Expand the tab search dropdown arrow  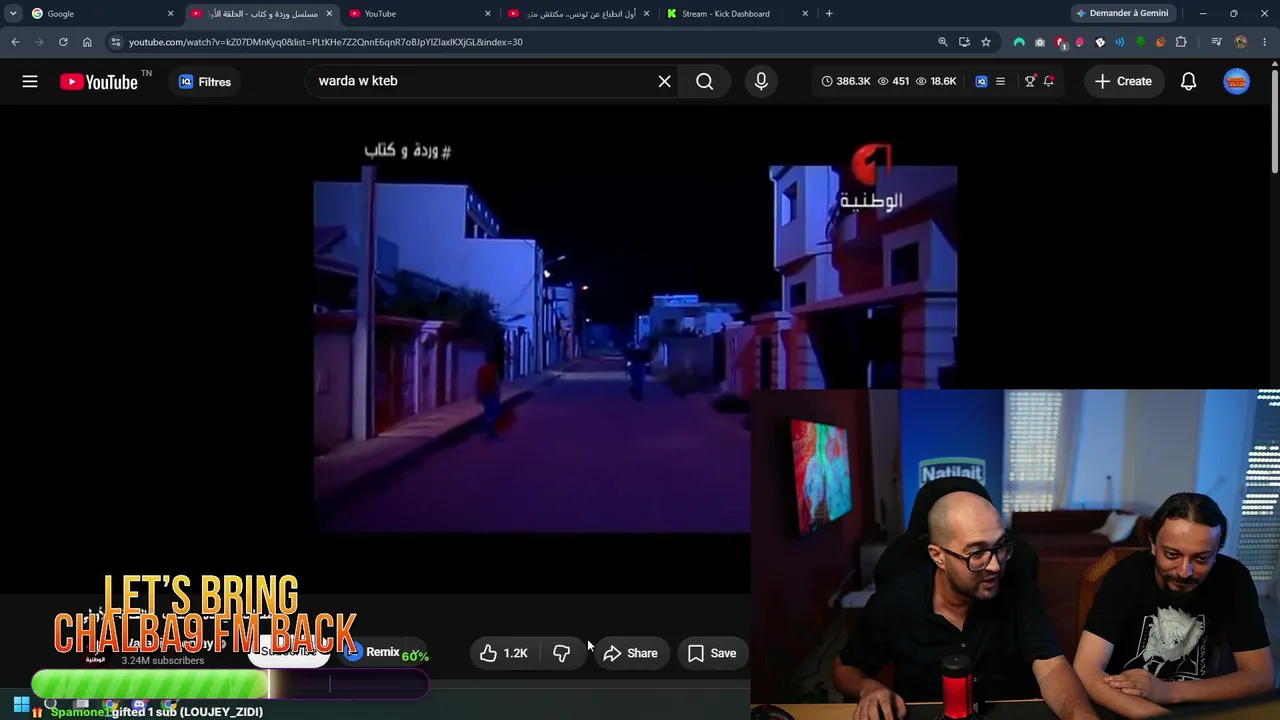13,14
